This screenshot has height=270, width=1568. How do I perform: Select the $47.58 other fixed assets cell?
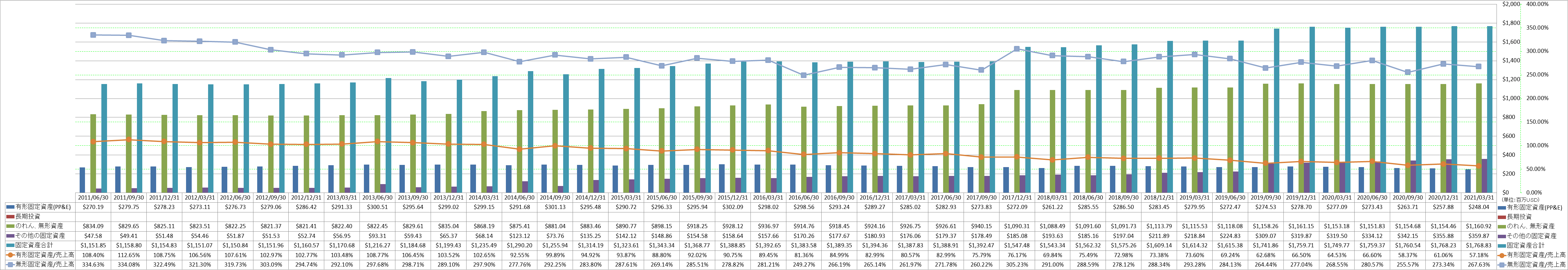[93, 235]
